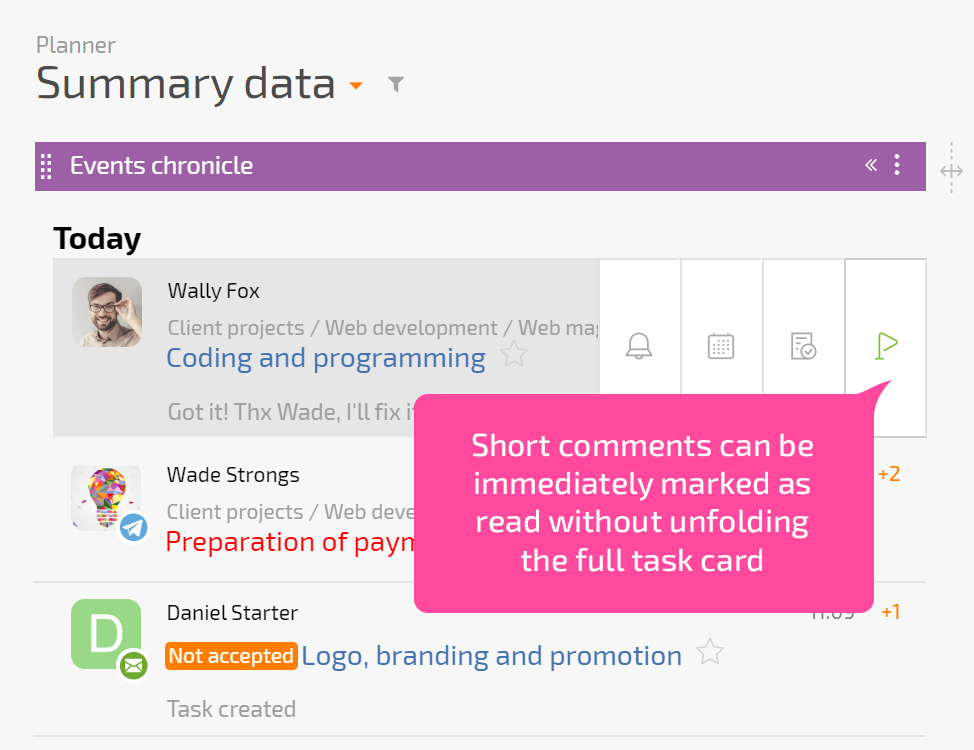Click the drag handle dots on Events chronicle
This screenshot has width=974, height=750.
[46, 166]
